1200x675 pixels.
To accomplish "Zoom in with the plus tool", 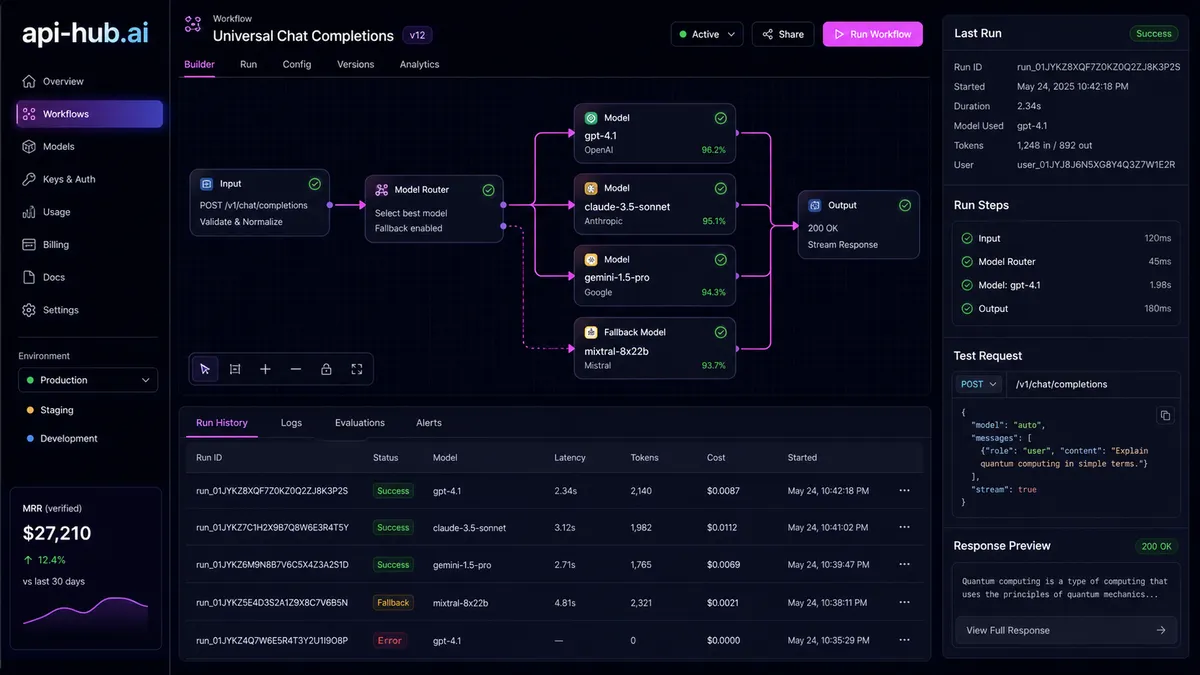I will click(265, 369).
